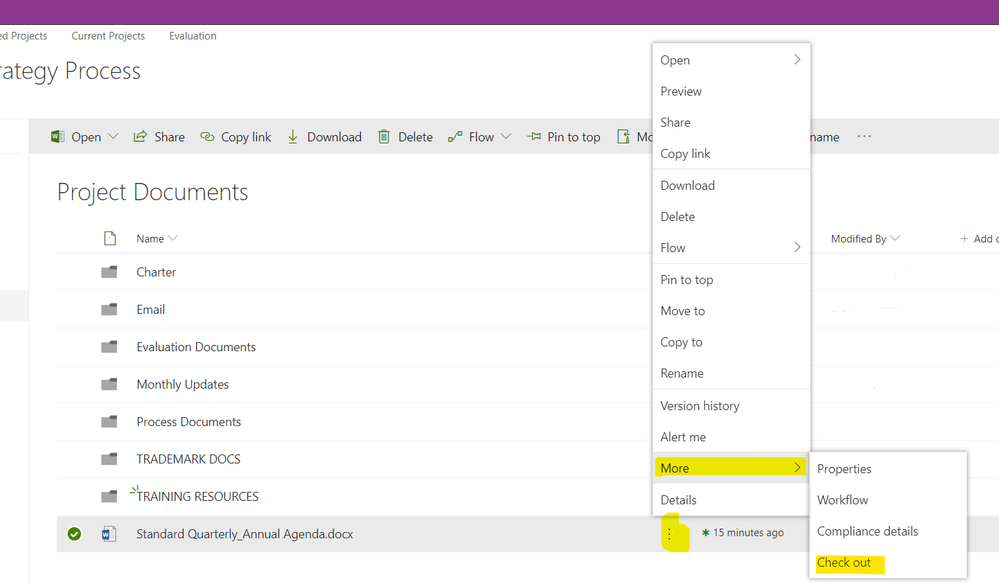Choose Share in the context menu
Viewport: 999px width, 584px height.
click(675, 122)
